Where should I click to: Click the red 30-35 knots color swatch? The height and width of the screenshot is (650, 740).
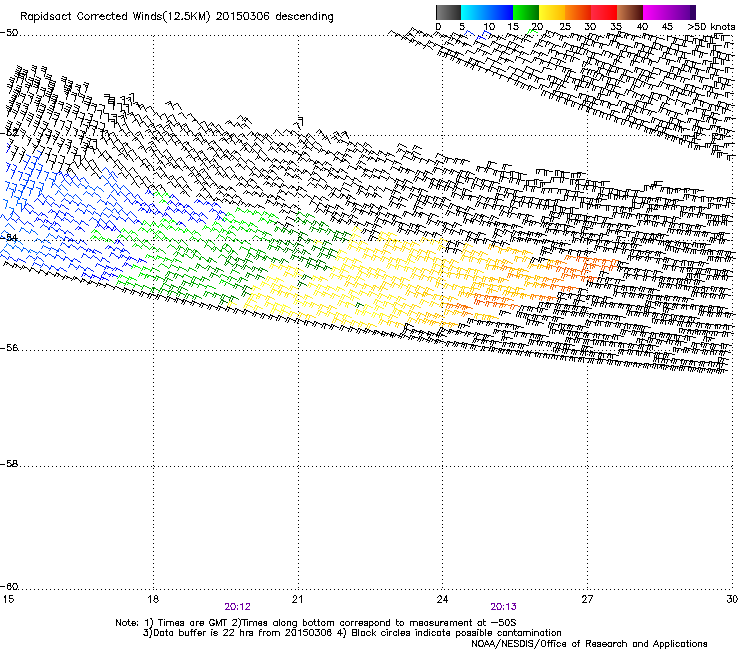click(604, 12)
